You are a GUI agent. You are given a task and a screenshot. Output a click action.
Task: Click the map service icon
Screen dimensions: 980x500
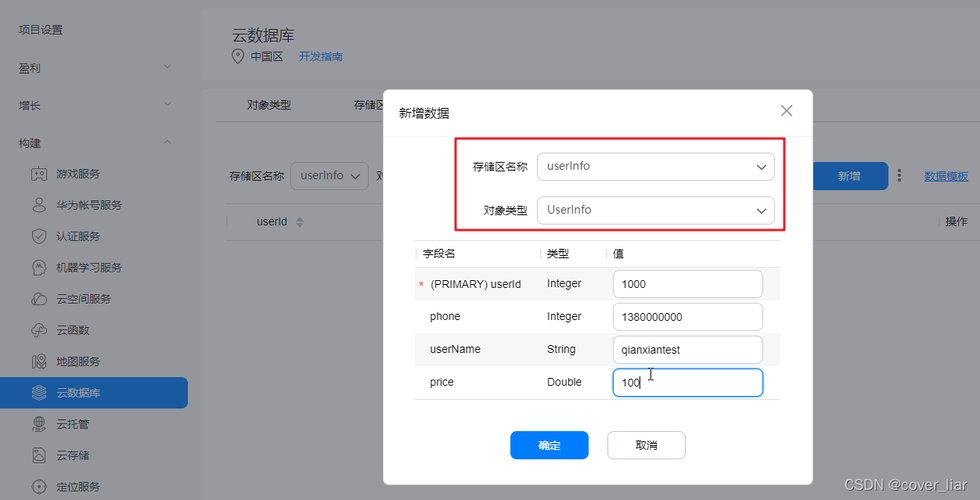tap(39, 361)
